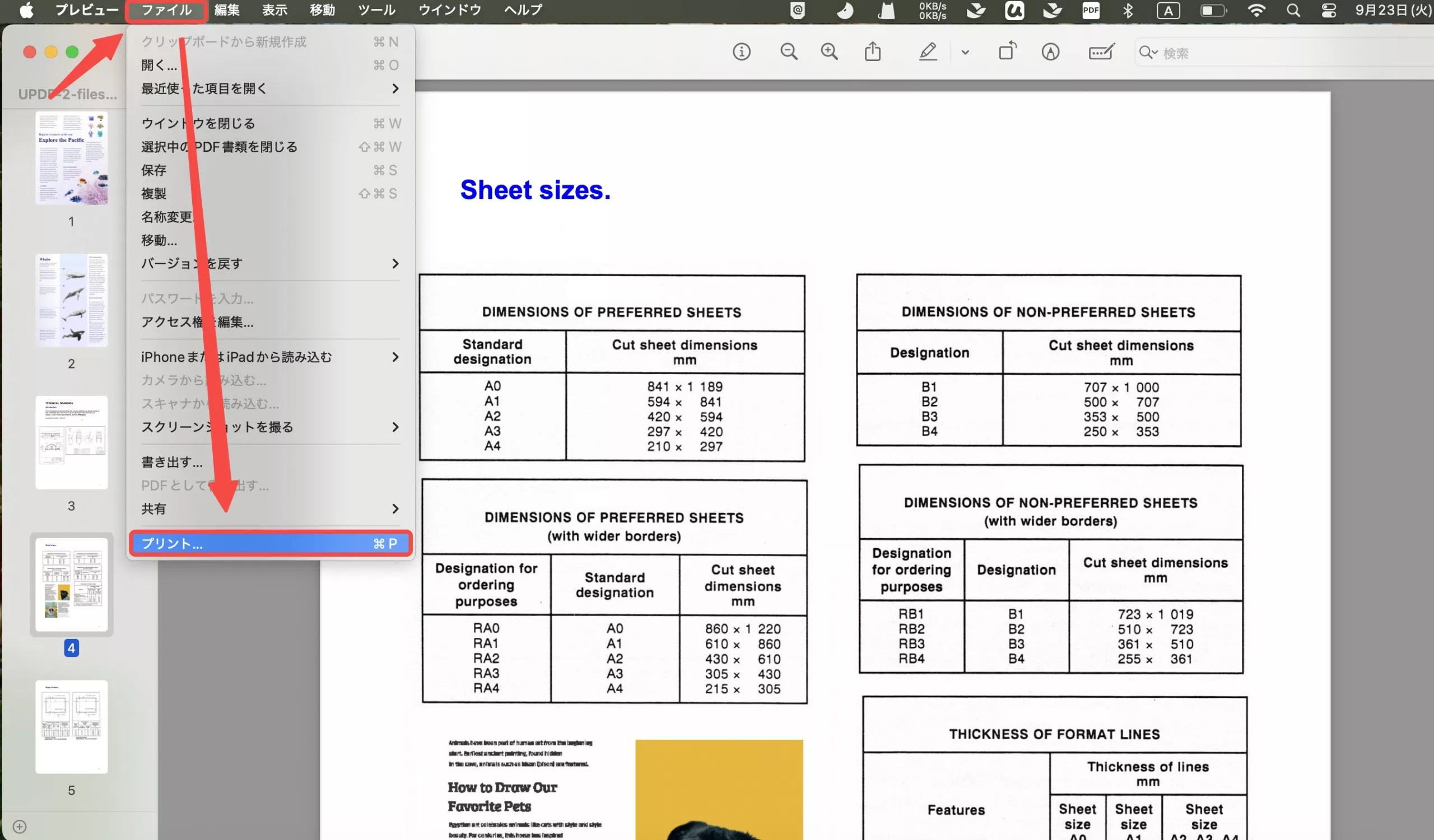
Task: Click the form filling toolbar icon
Action: [x=1101, y=52]
